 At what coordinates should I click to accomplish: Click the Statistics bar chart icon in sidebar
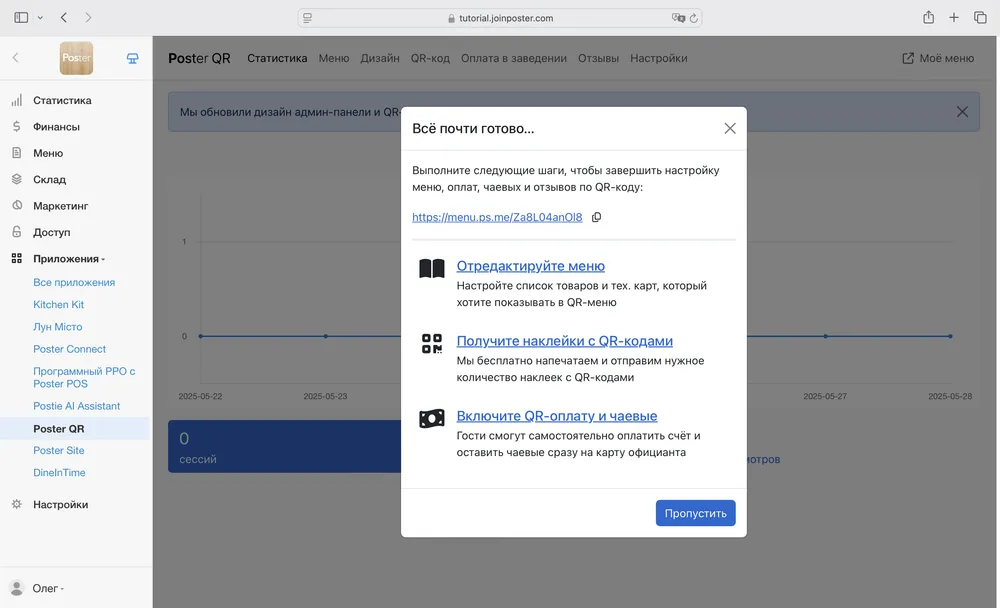(x=16, y=100)
